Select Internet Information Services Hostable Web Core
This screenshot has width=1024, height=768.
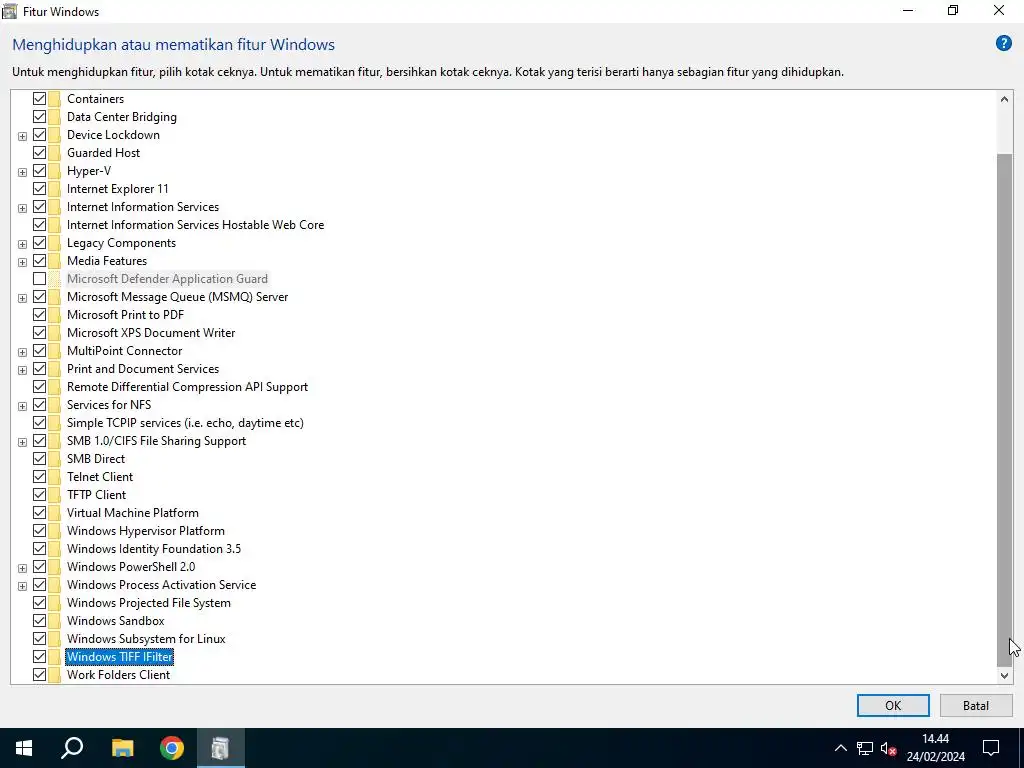[x=195, y=225]
